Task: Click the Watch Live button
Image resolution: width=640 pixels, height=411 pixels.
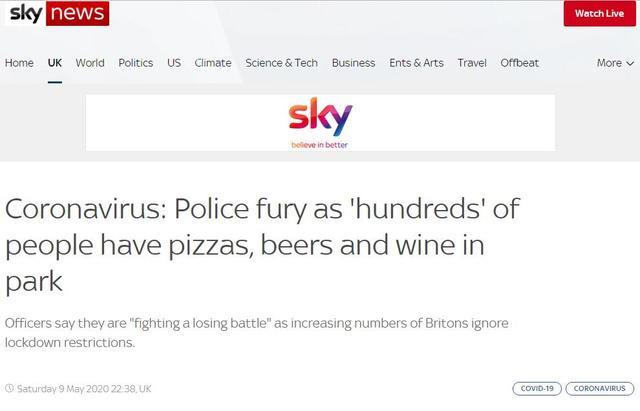Action: pos(600,13)
